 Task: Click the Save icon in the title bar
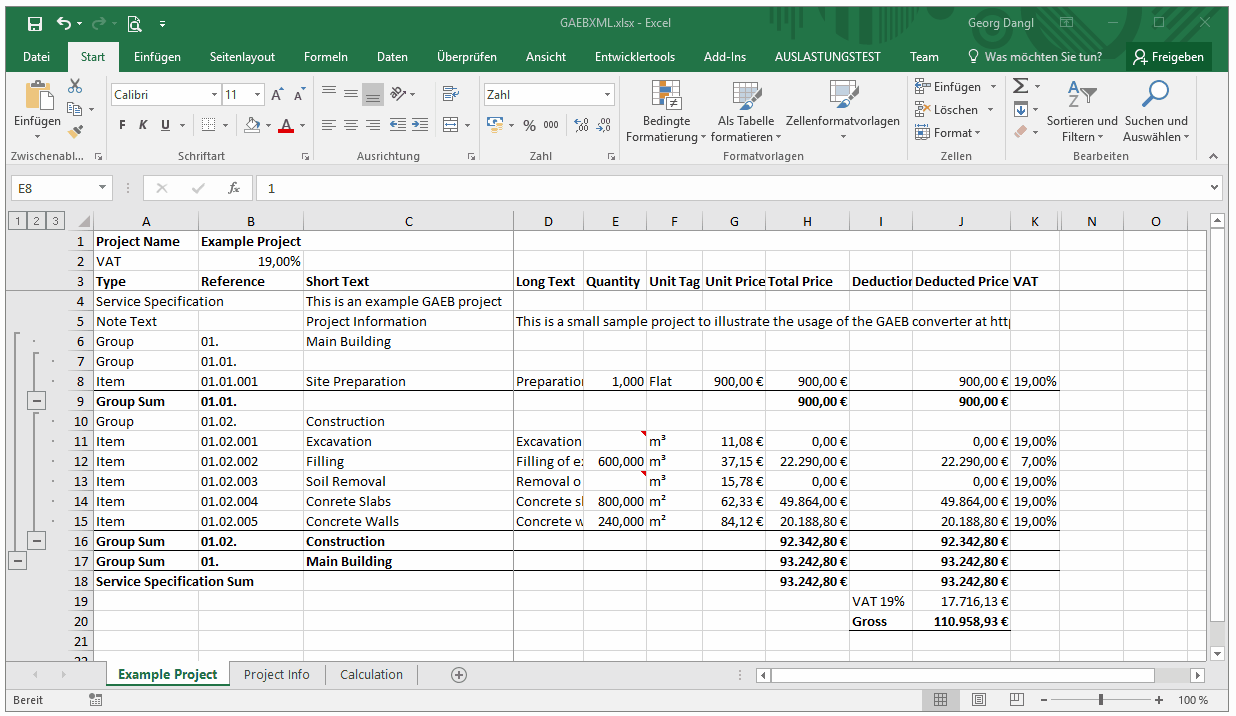tap(35, 23)
